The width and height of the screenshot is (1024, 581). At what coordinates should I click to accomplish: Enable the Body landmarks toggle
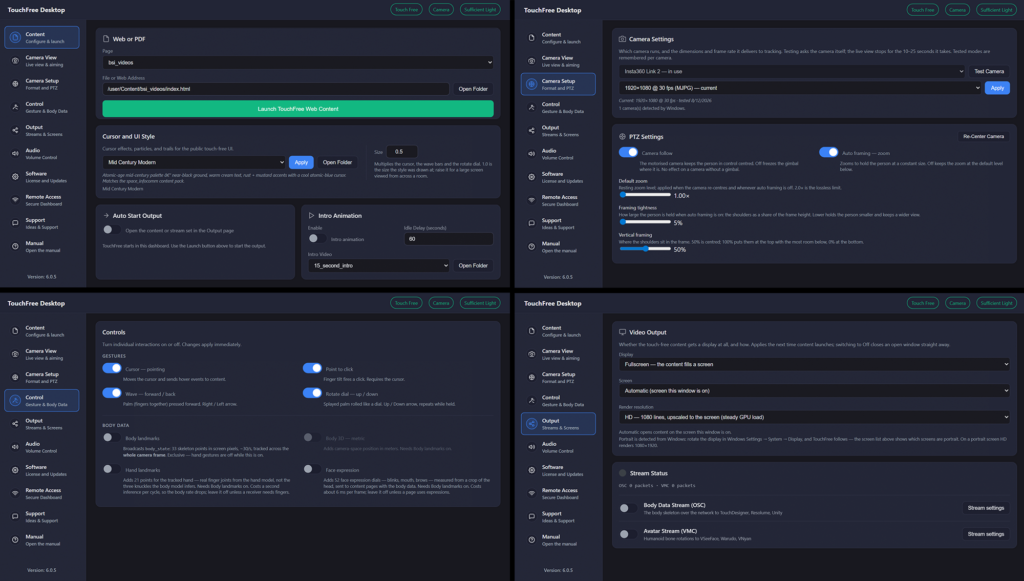point(111,437)
